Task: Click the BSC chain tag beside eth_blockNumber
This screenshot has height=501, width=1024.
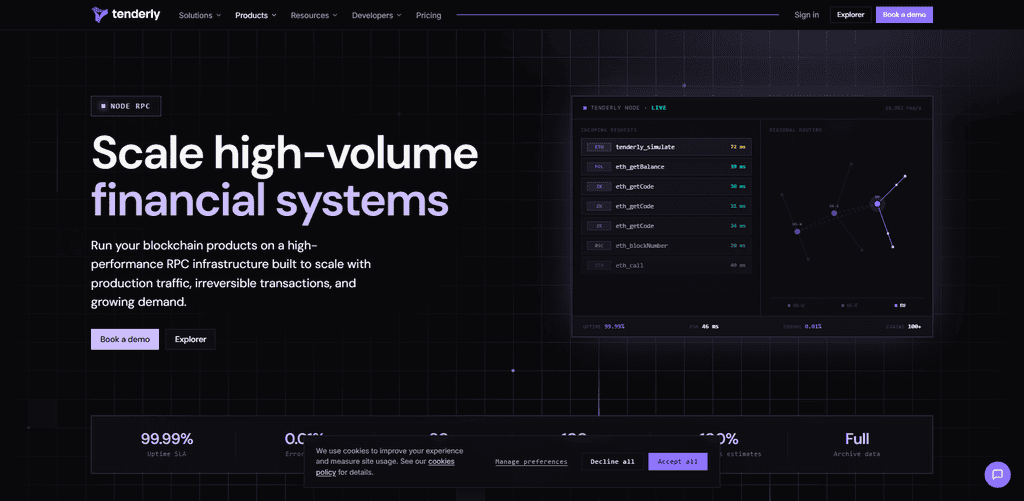Action: coord(598,246)
